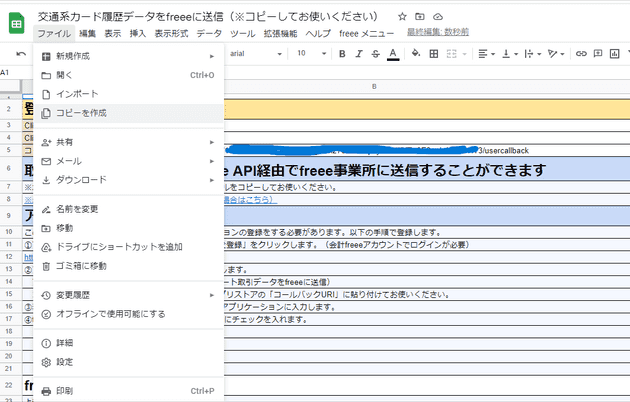
Task: Expand the merge cells dropdown arrow
Action: (x=464, y=54)
